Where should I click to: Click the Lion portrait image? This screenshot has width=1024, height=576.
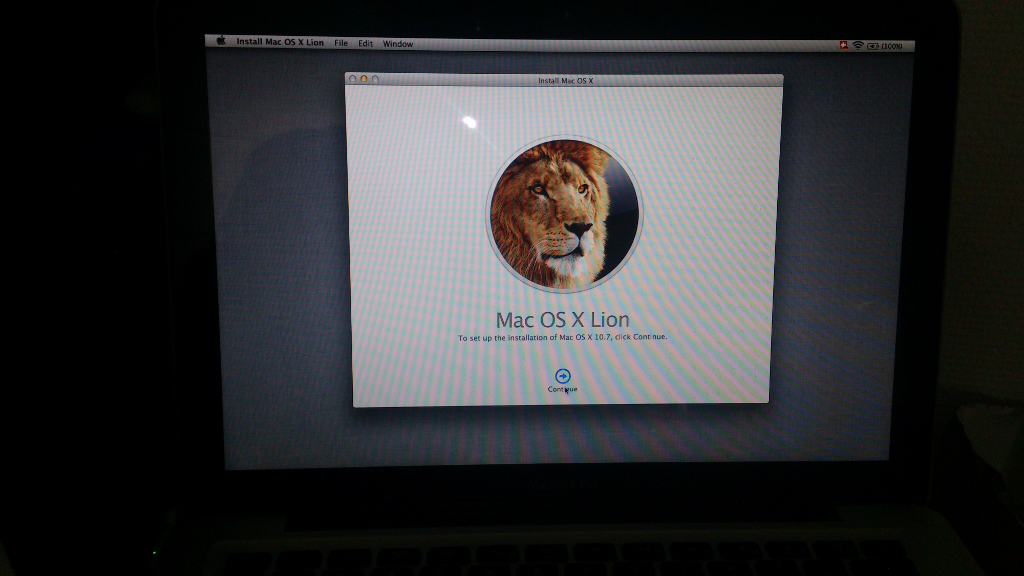(x=564, y=214)
